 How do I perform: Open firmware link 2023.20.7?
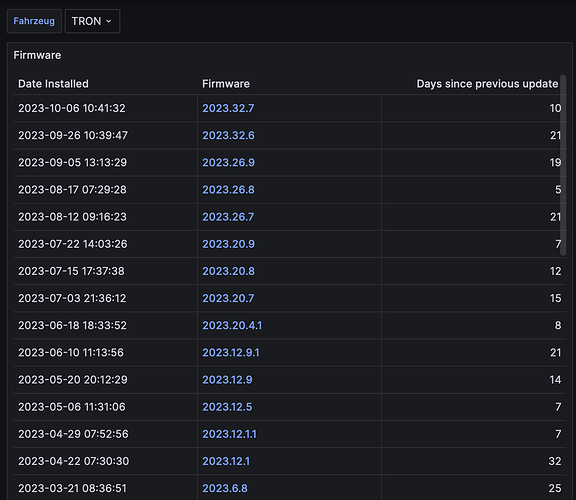(228, 298)
